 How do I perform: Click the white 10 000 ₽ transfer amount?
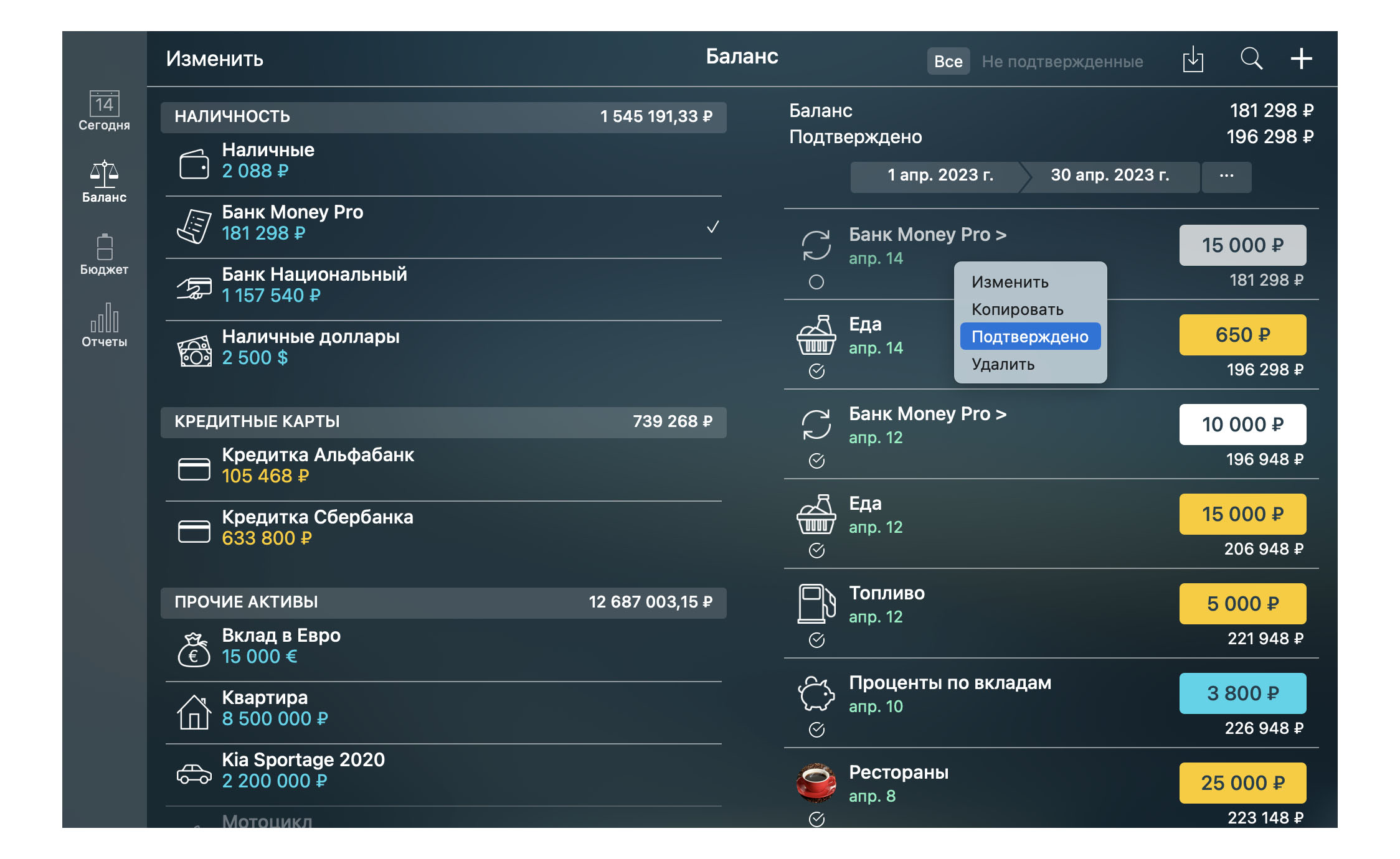pyautogui.click(x=1242, y=425)
